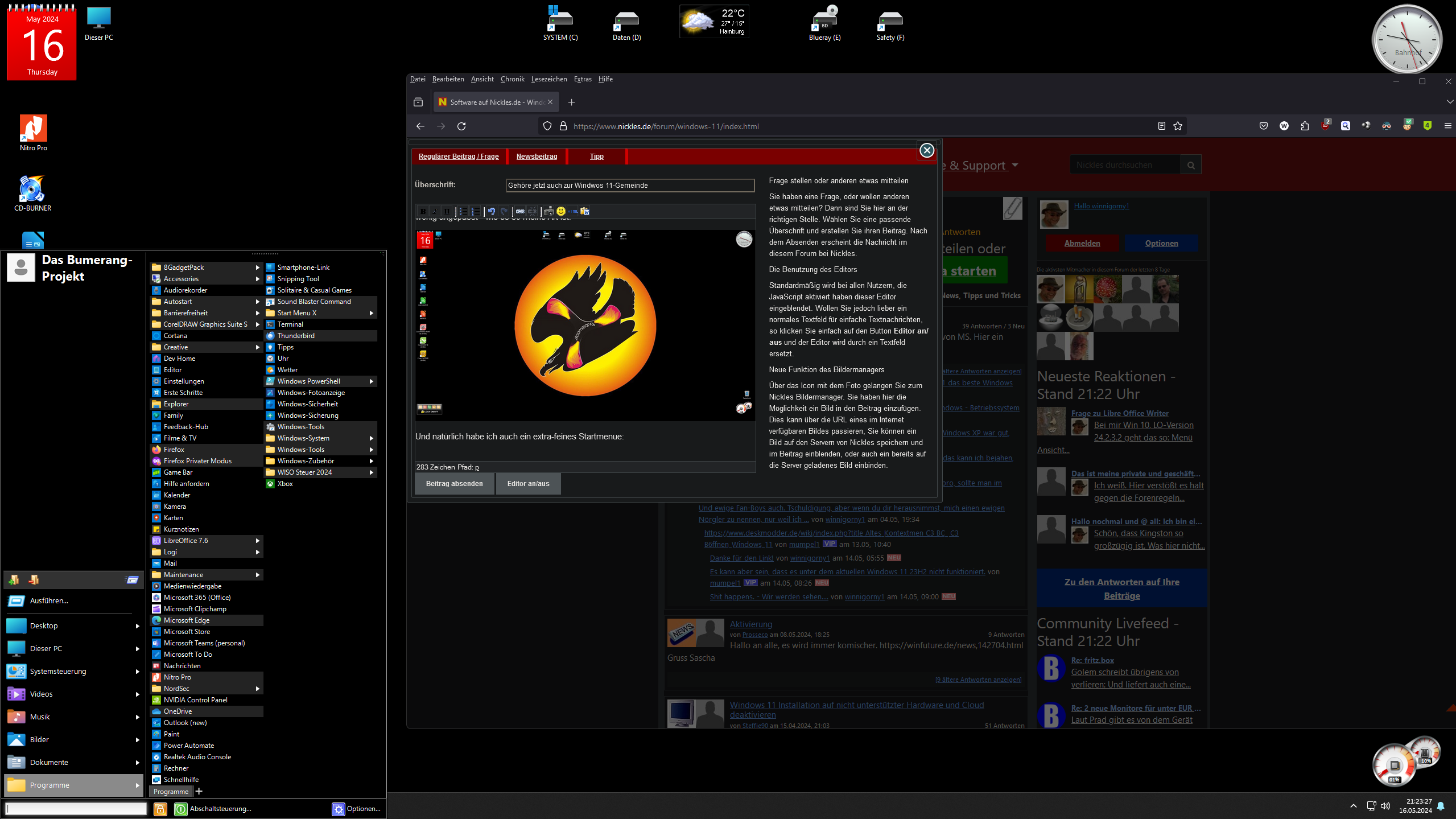Open the Lesezeichen menu in Firefox
The width and height of the screenshot is (1456, 819).
[548, 79]
